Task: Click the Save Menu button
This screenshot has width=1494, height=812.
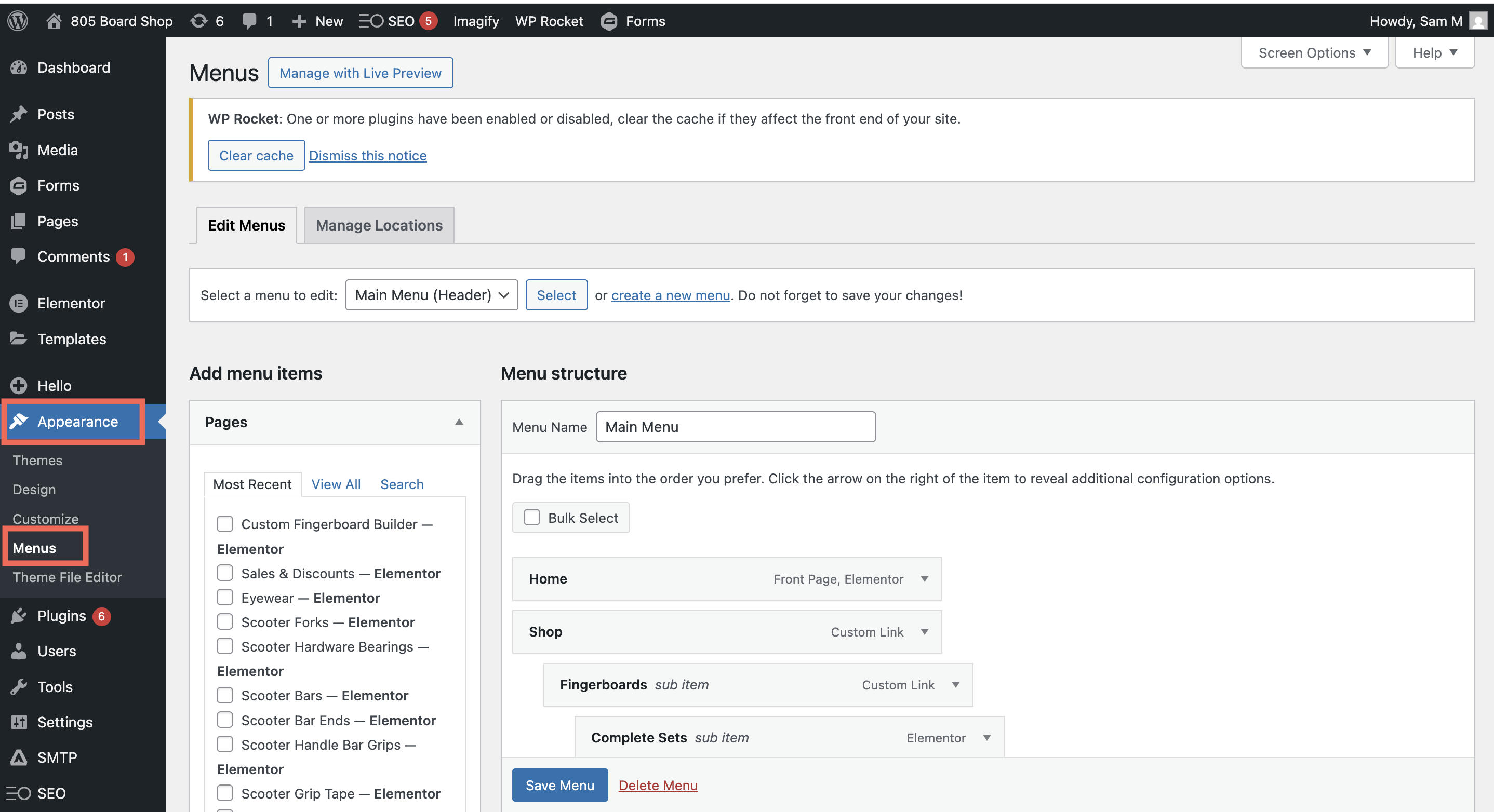Action: pyautogui.click(x=559, y=785)
